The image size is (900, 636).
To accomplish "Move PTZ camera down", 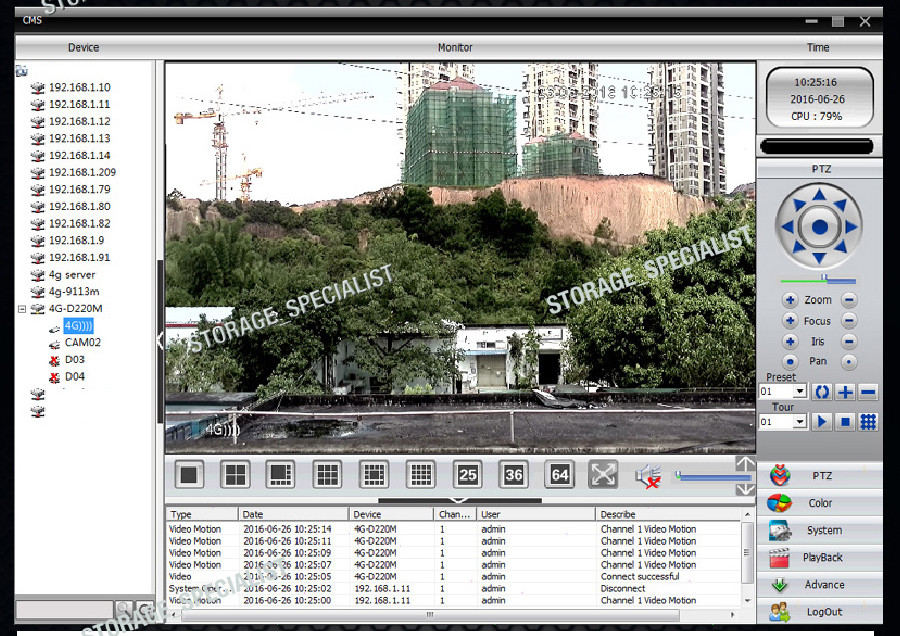I will click(x=819, y=258).
